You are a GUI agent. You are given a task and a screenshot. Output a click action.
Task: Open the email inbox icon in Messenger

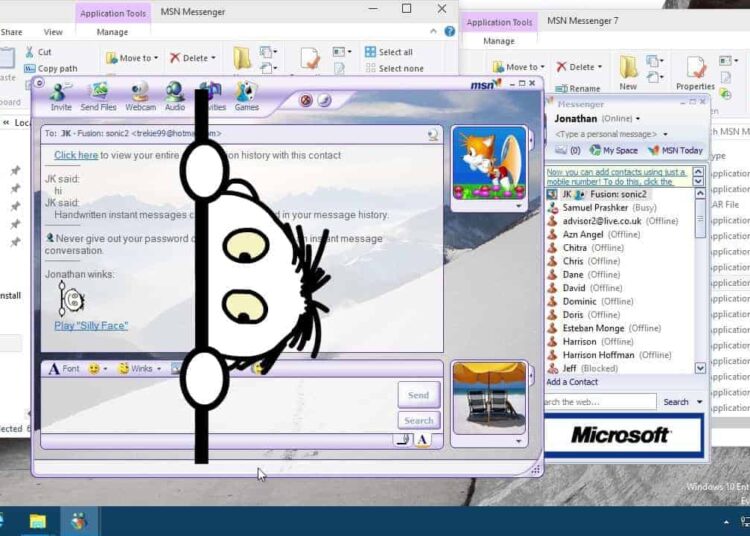(562, 150)
